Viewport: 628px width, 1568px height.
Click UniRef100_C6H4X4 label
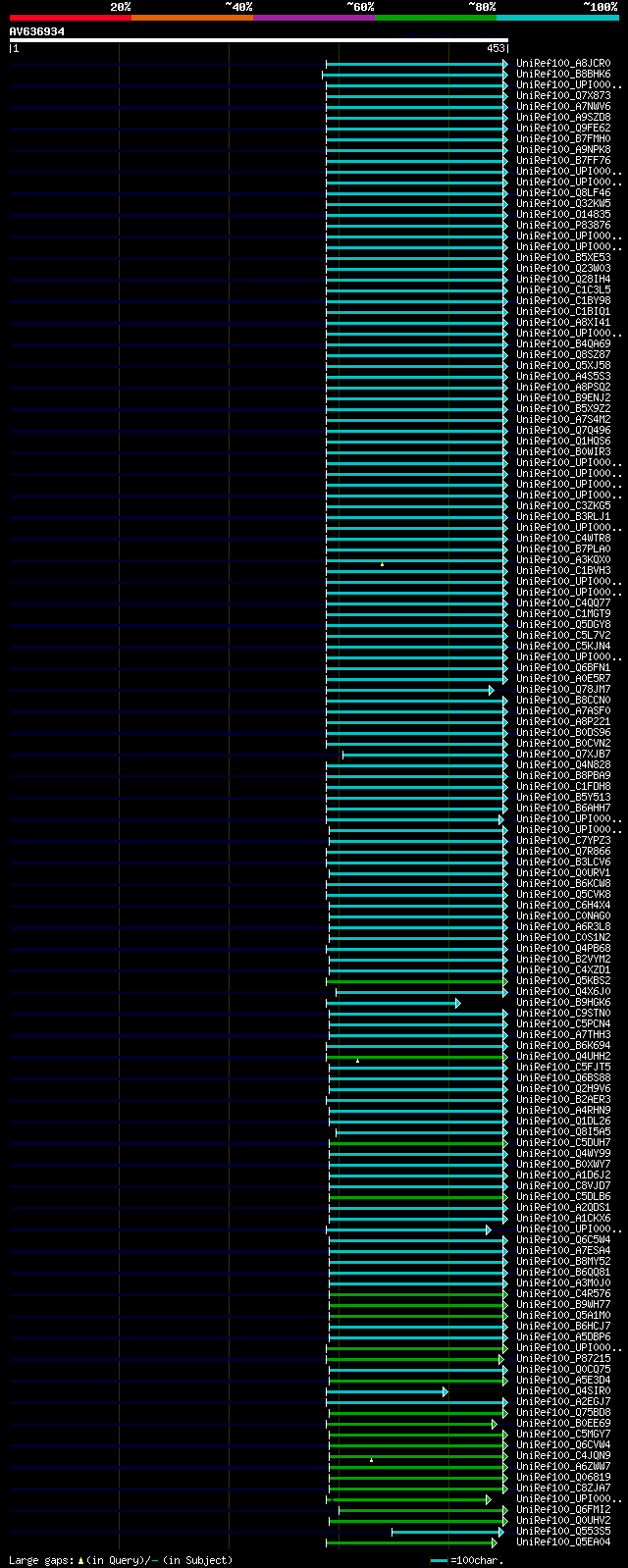pyautogui.click(x=563, y=906)
